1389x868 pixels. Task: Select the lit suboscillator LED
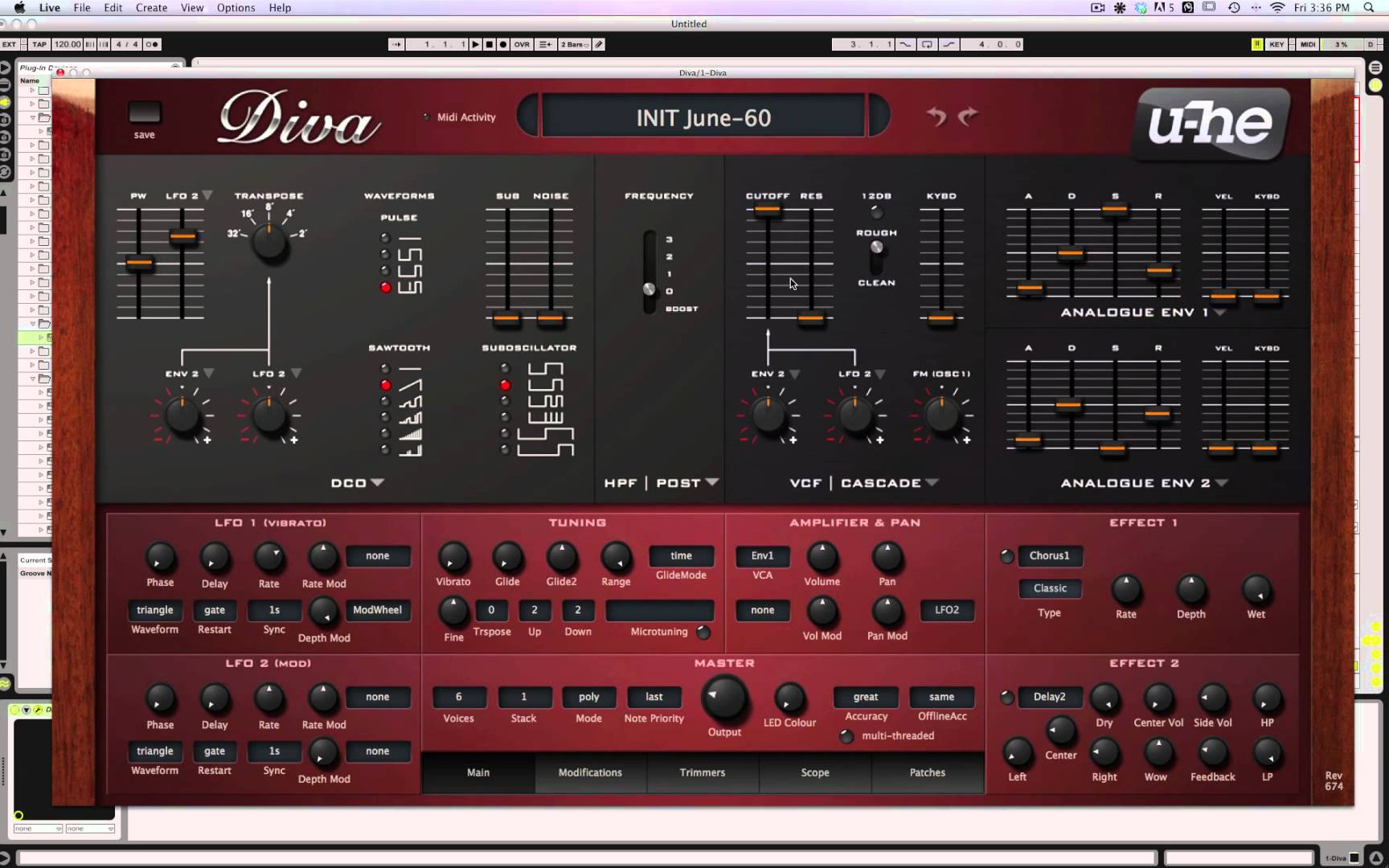pyautogui.click(x=505, y=385)
